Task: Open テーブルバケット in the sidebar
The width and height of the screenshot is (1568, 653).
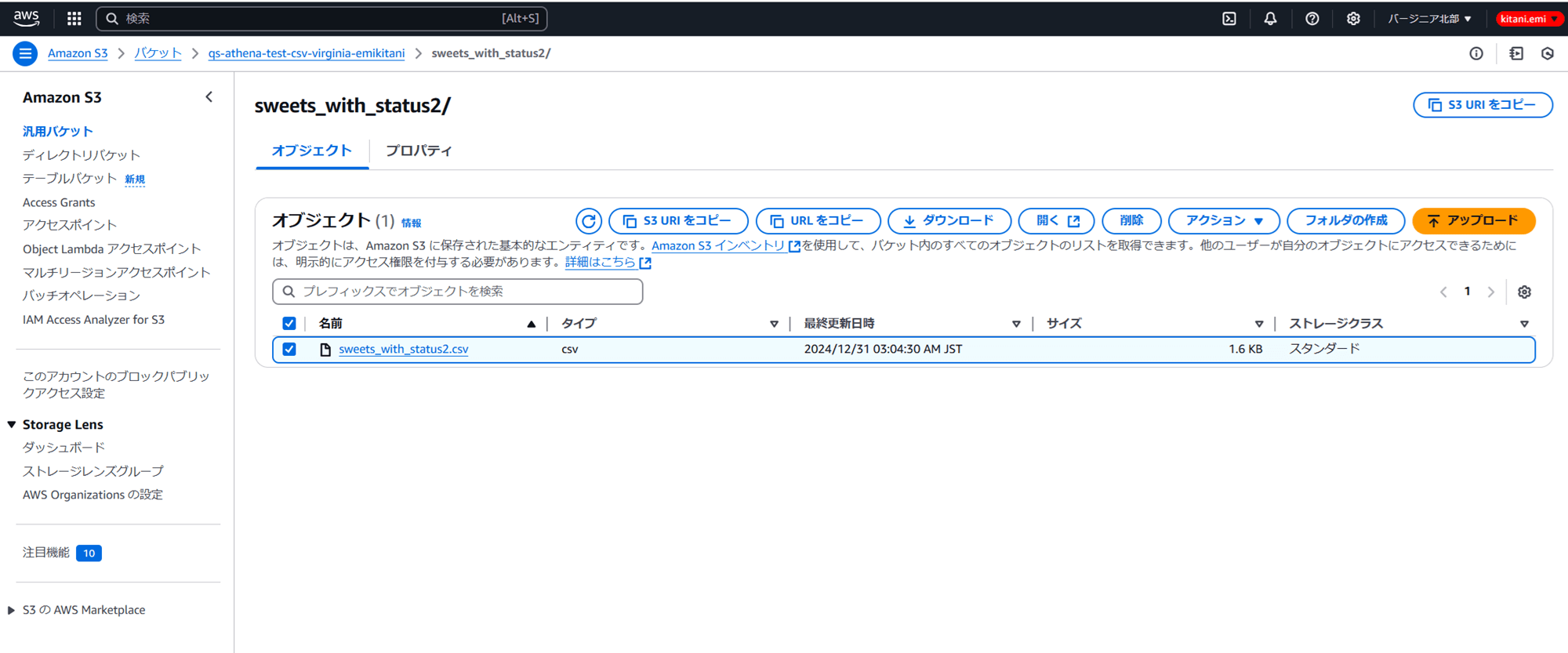Action: click(70, 178)
